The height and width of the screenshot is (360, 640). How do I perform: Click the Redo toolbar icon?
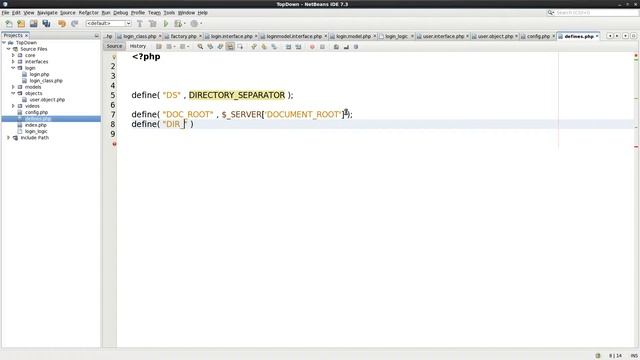pyautogui.click(x=74, y=24)
